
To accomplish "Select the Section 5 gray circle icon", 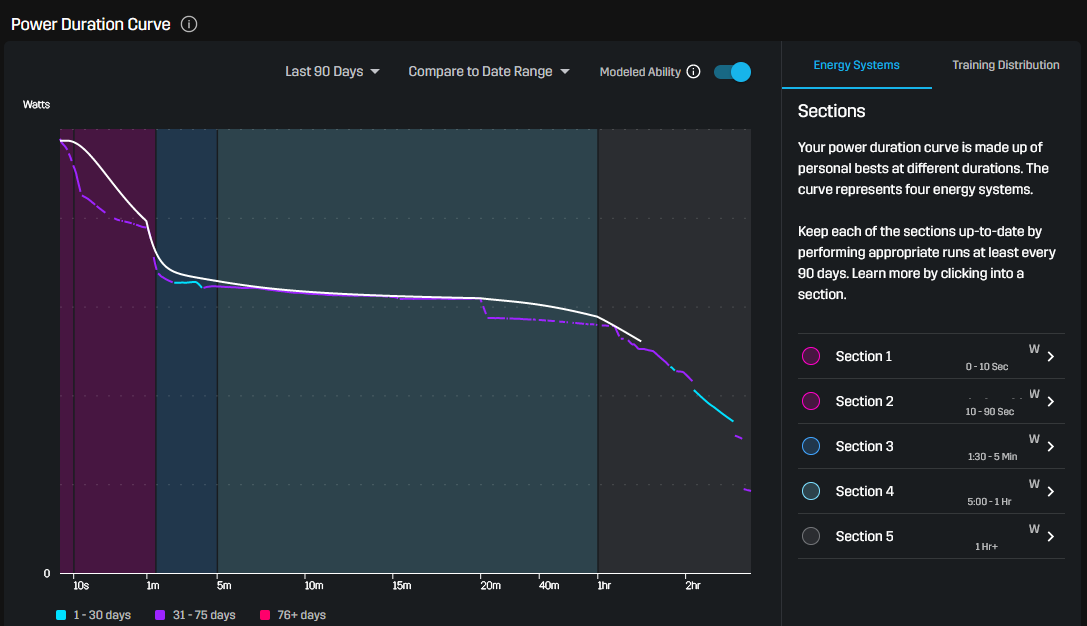I will (811, 536).
